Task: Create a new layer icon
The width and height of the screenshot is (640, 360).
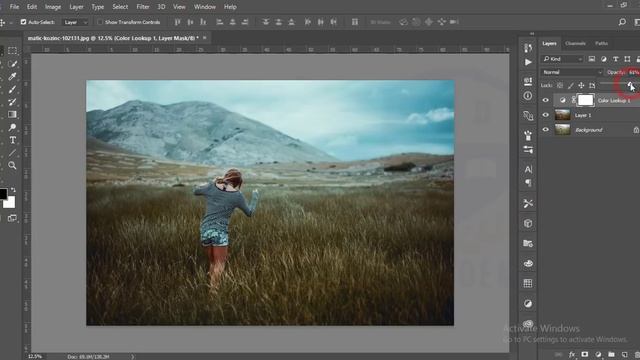Action: [624, 354]
